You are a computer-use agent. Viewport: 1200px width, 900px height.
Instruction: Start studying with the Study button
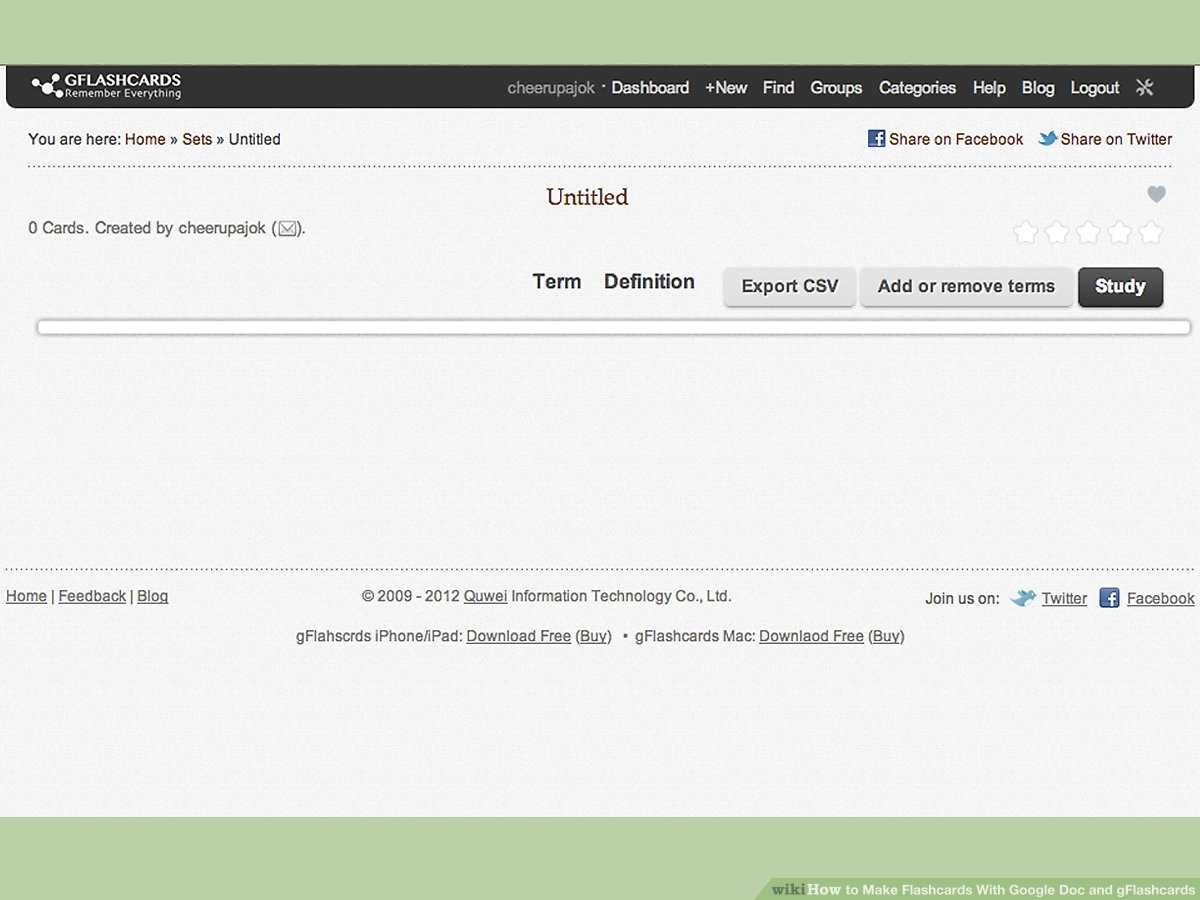point(1120,286)
